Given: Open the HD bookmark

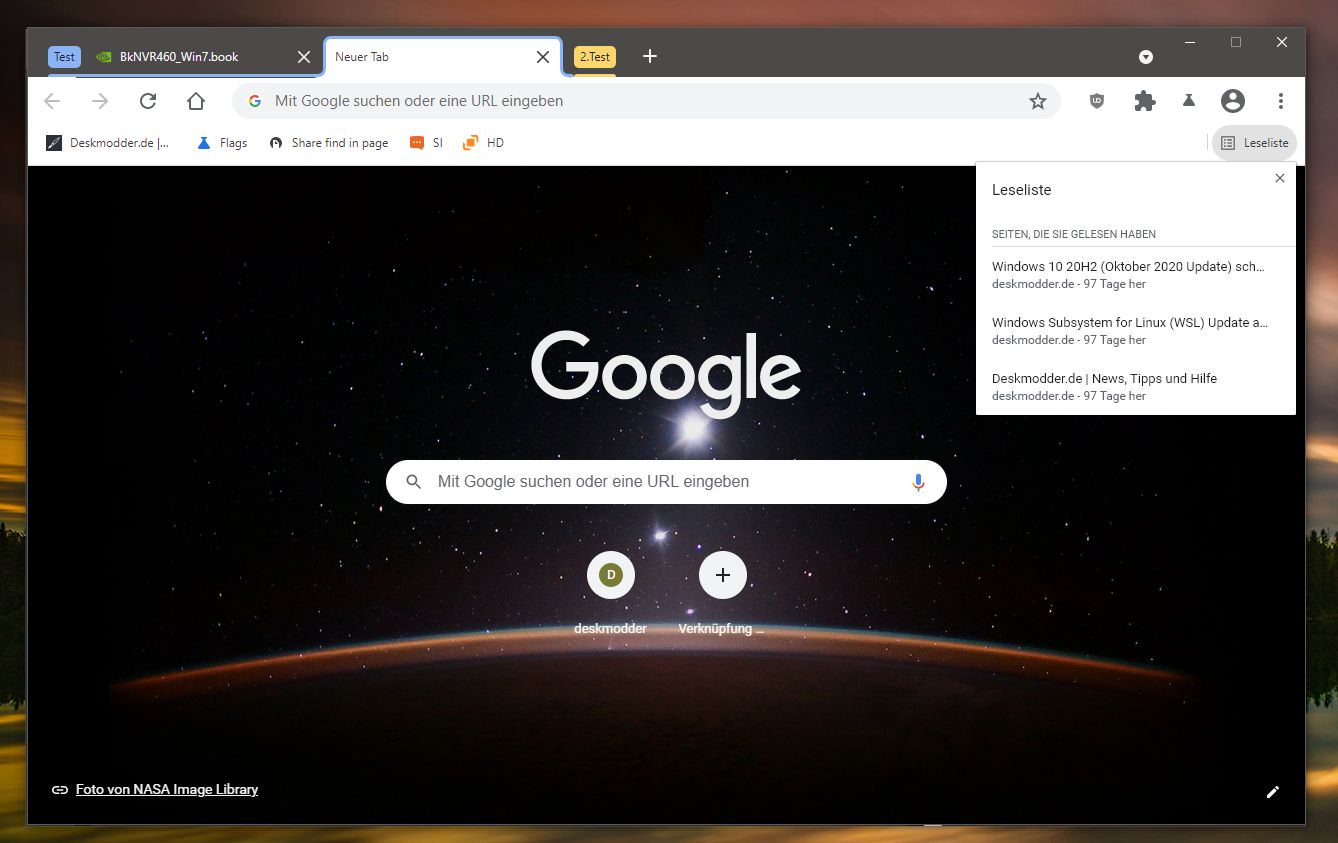Looking at the screenshot, I should pyautogui.click(x=483, y=143).
